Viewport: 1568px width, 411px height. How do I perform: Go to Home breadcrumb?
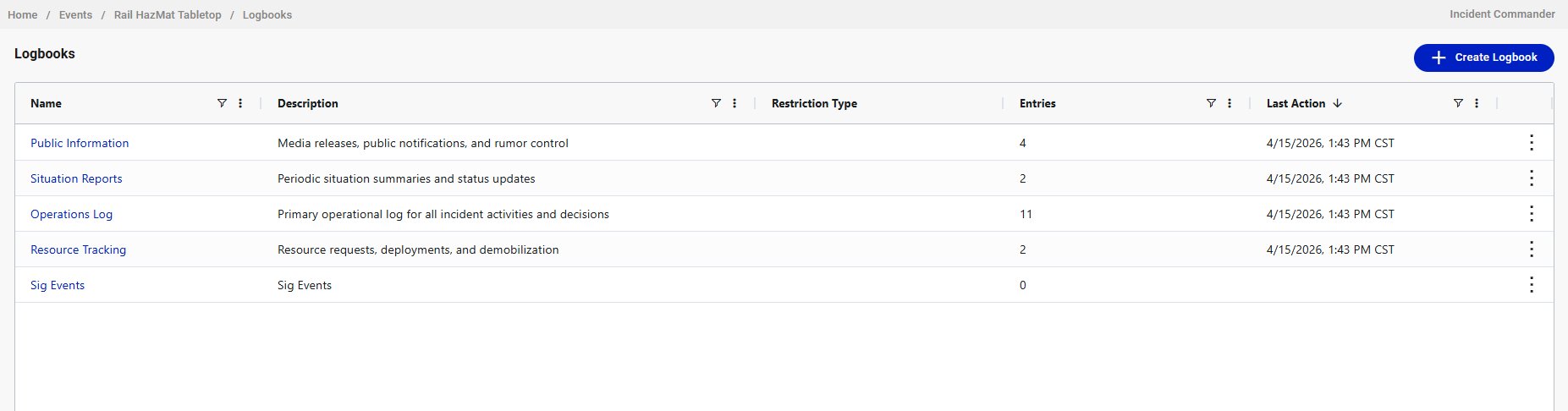pos(23,15)
